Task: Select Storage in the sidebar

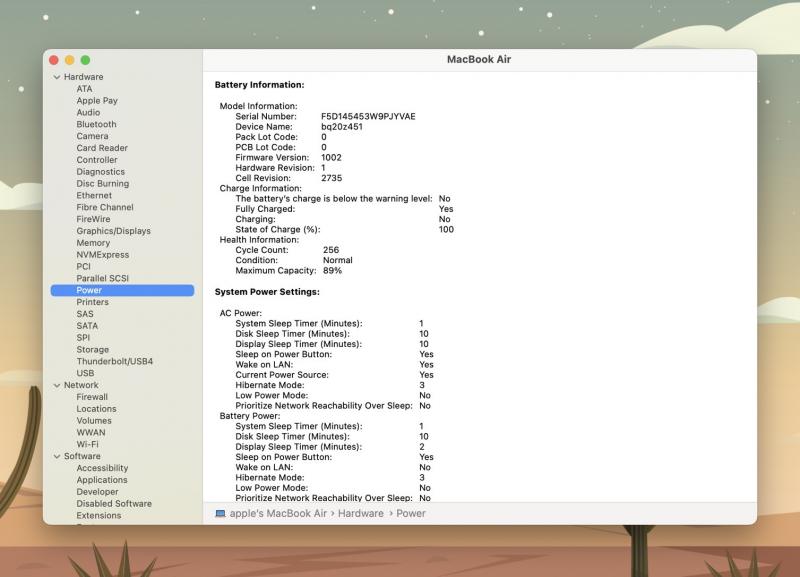Action: [92, 349]
